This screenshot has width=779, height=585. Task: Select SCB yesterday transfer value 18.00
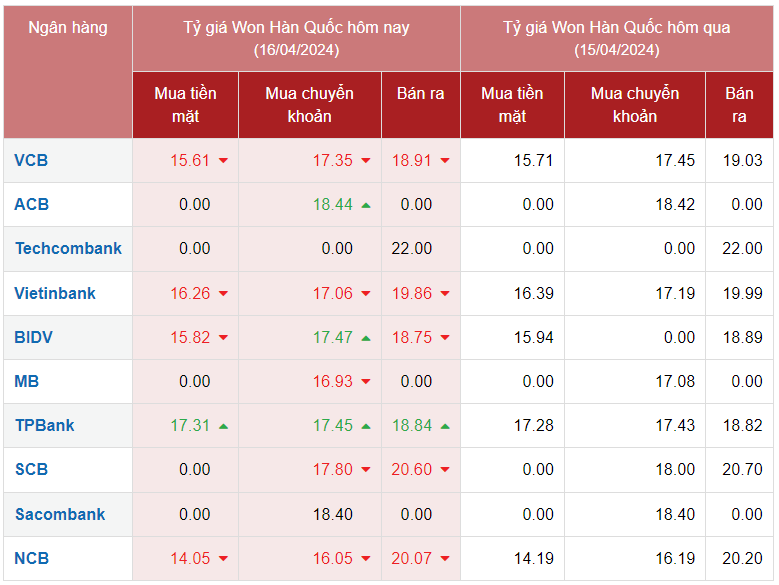pos(675,469)
